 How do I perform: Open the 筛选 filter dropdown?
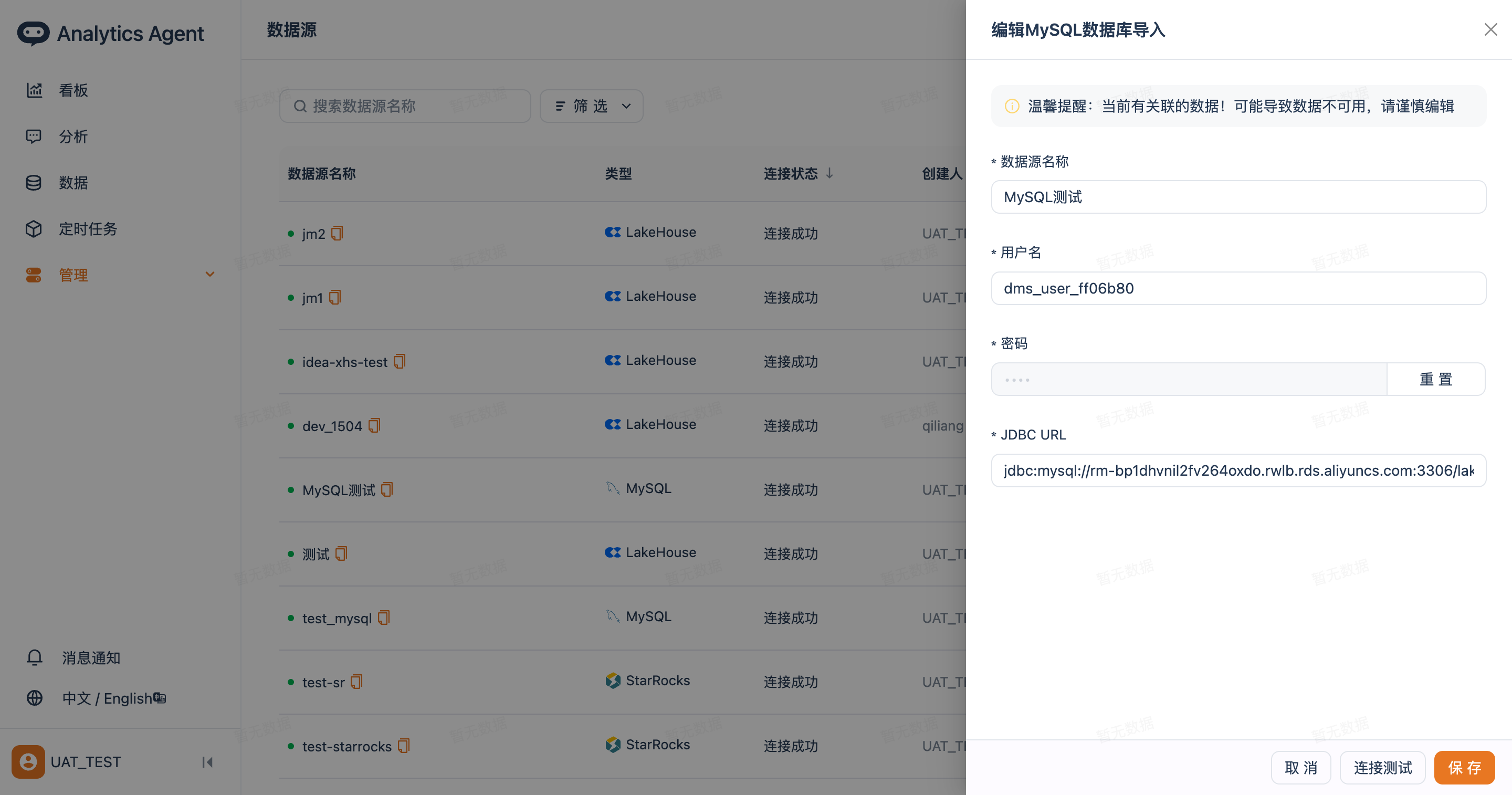(591, 106)
